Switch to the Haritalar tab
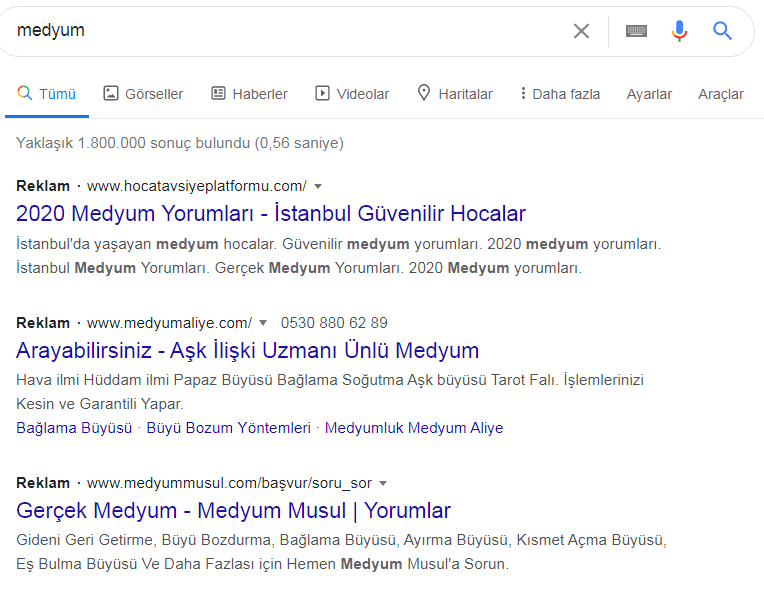 pos(455,94)
